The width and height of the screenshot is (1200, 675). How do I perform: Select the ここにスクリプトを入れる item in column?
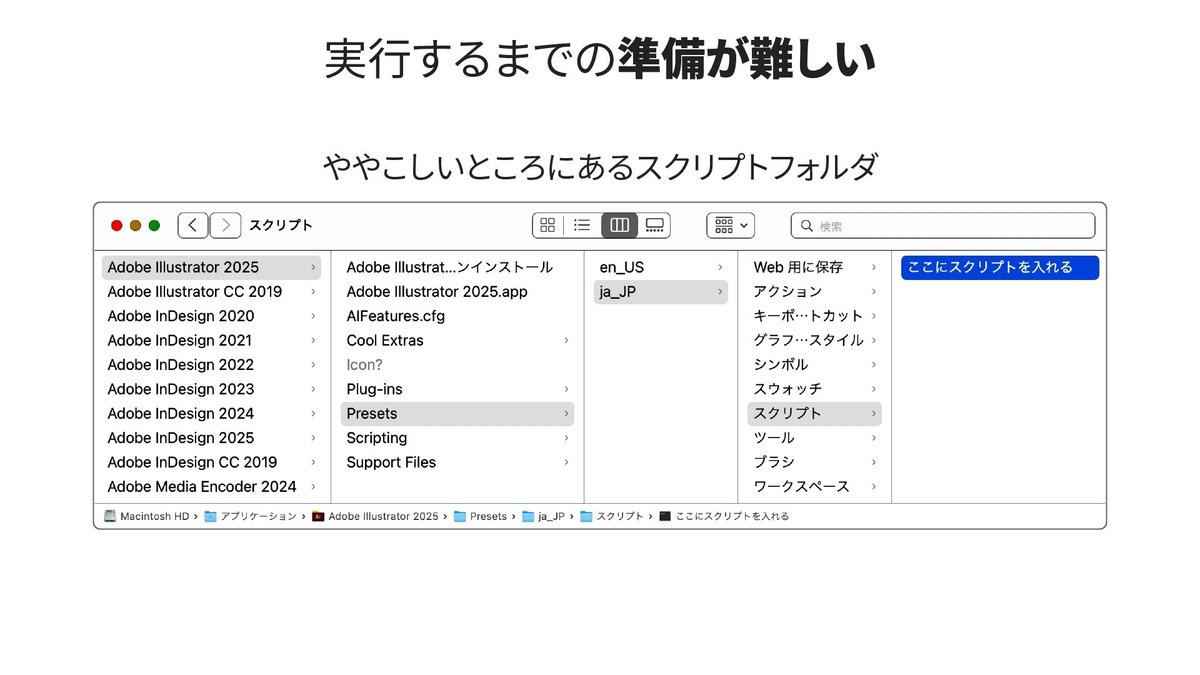[1000, 267]
